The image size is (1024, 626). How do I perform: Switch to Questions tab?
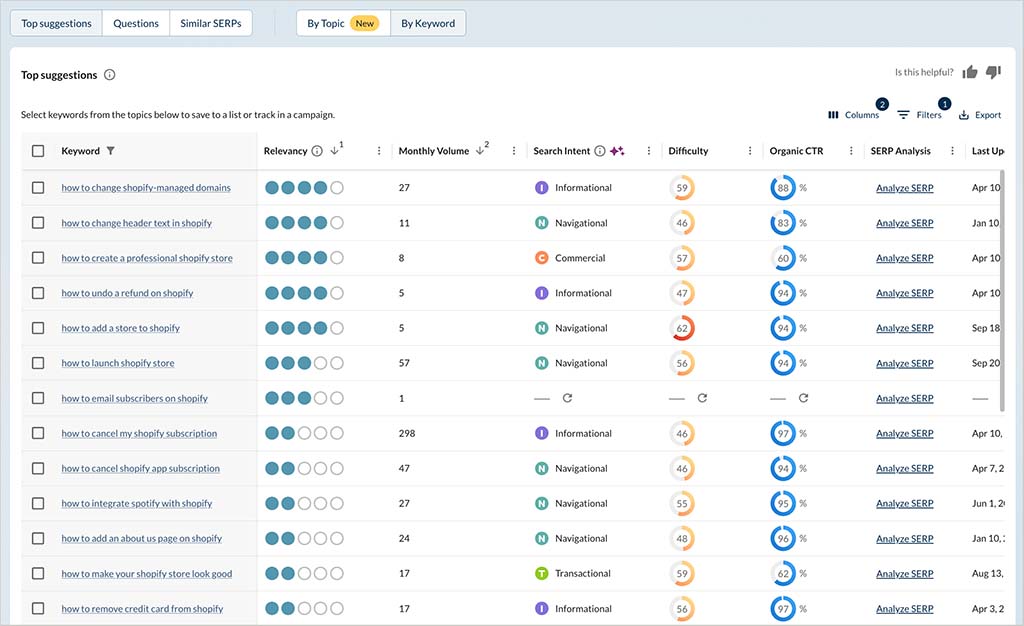click(136, 23)
